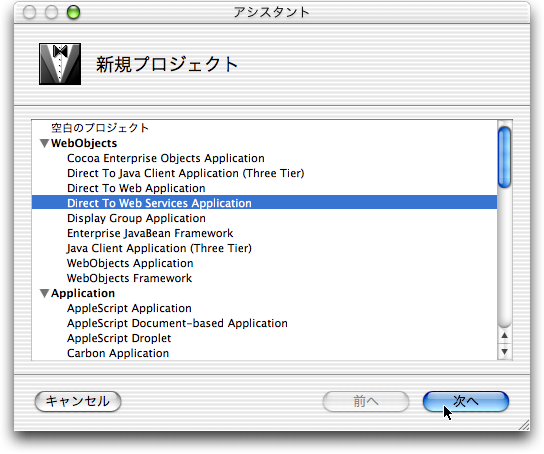Image resolution: width=544 pixels, height=454 pixels.
Task: Click the tuxedo assistant icon
Action: click(60, 64)
